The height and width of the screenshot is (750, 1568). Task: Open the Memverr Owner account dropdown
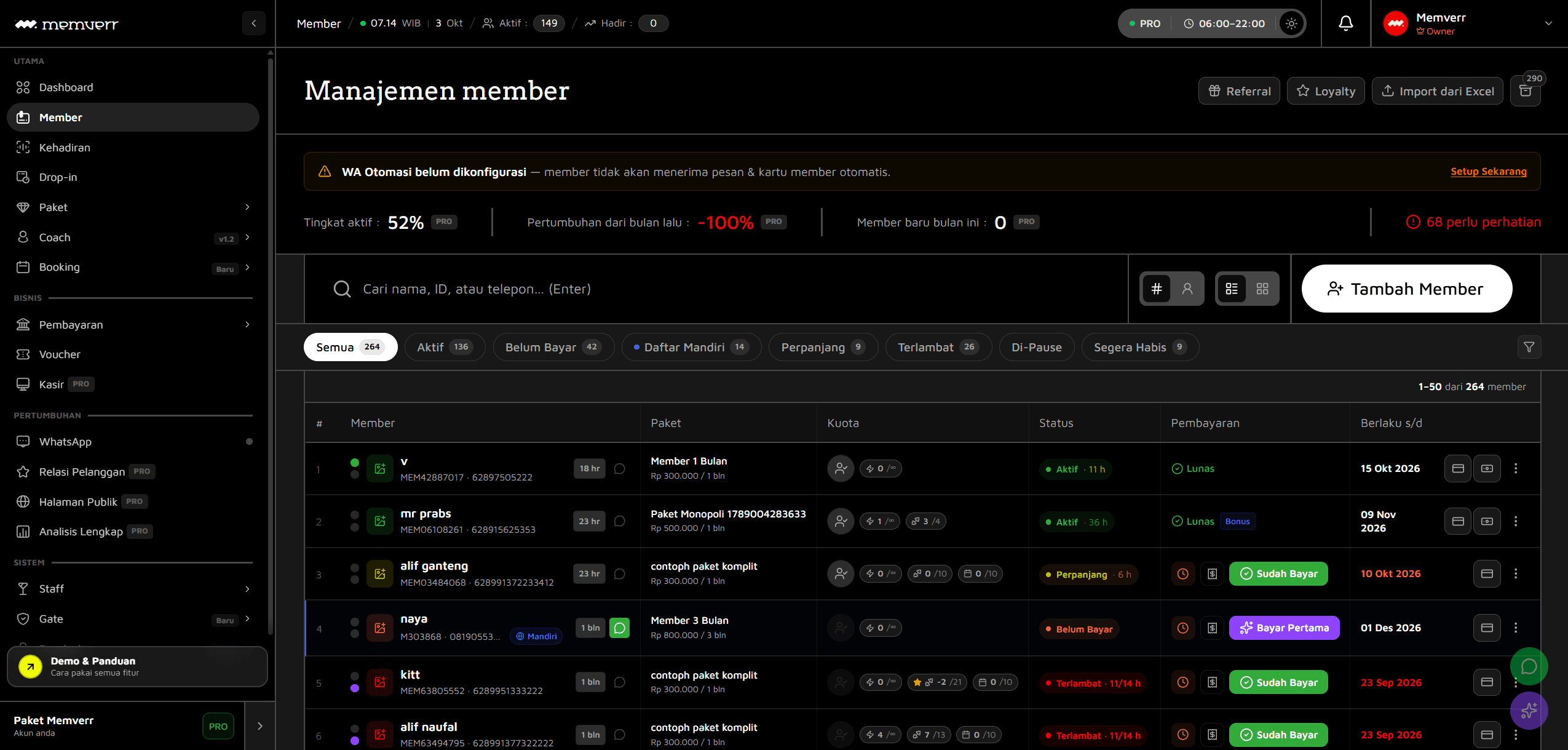click(x=1468, y=23)
